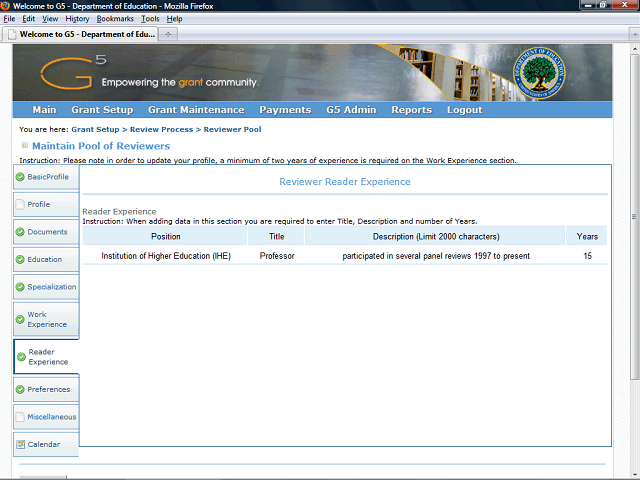This screenshot has width=640, height=480.
Task: Click the green check icon beside BasicProfile
Action: point(20,177)
